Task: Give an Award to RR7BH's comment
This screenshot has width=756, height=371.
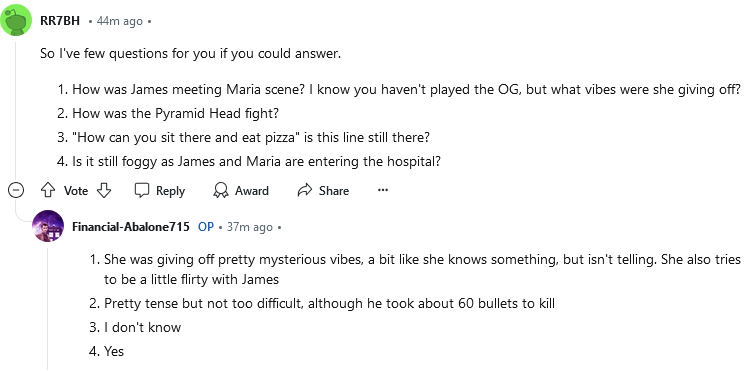Action: click(241, 191)
